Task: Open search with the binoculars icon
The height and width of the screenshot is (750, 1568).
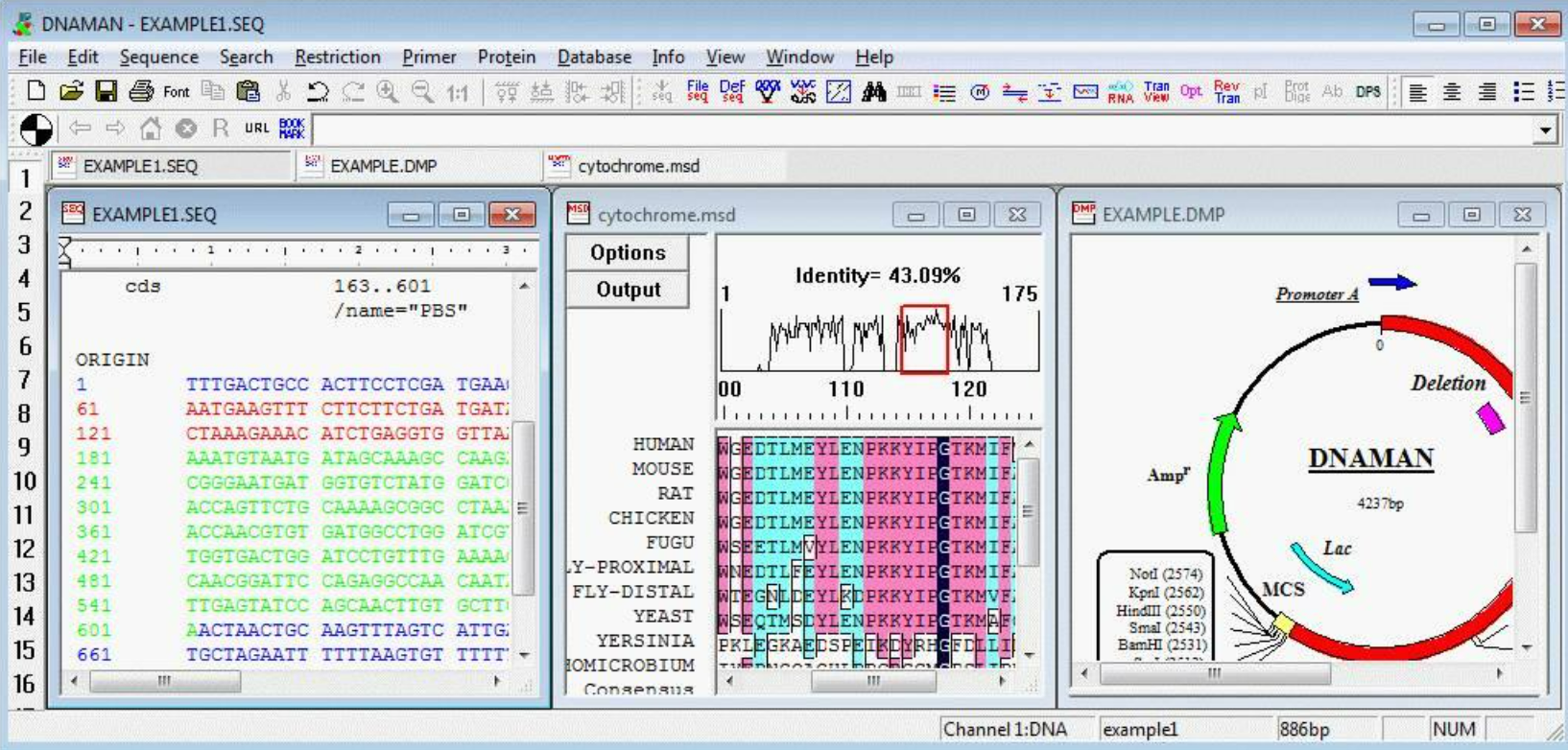Action: tap(873, 92)
